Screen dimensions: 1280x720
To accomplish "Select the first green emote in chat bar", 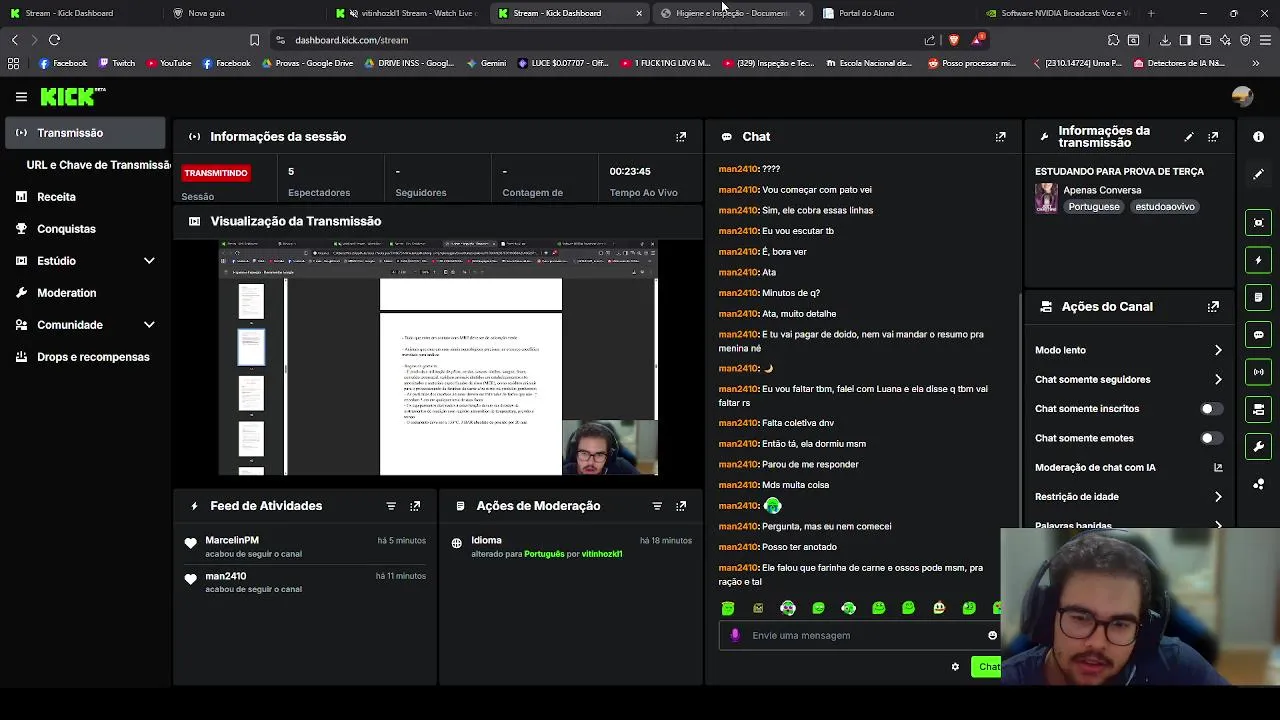I will click(x=728, y=608).
